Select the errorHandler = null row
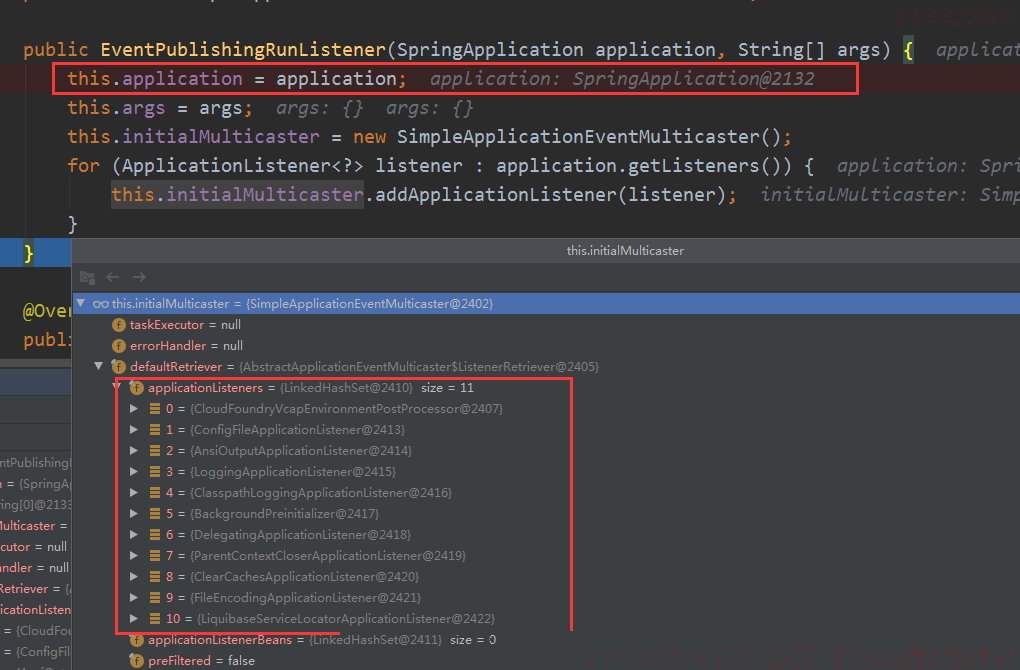 (546, 345)
